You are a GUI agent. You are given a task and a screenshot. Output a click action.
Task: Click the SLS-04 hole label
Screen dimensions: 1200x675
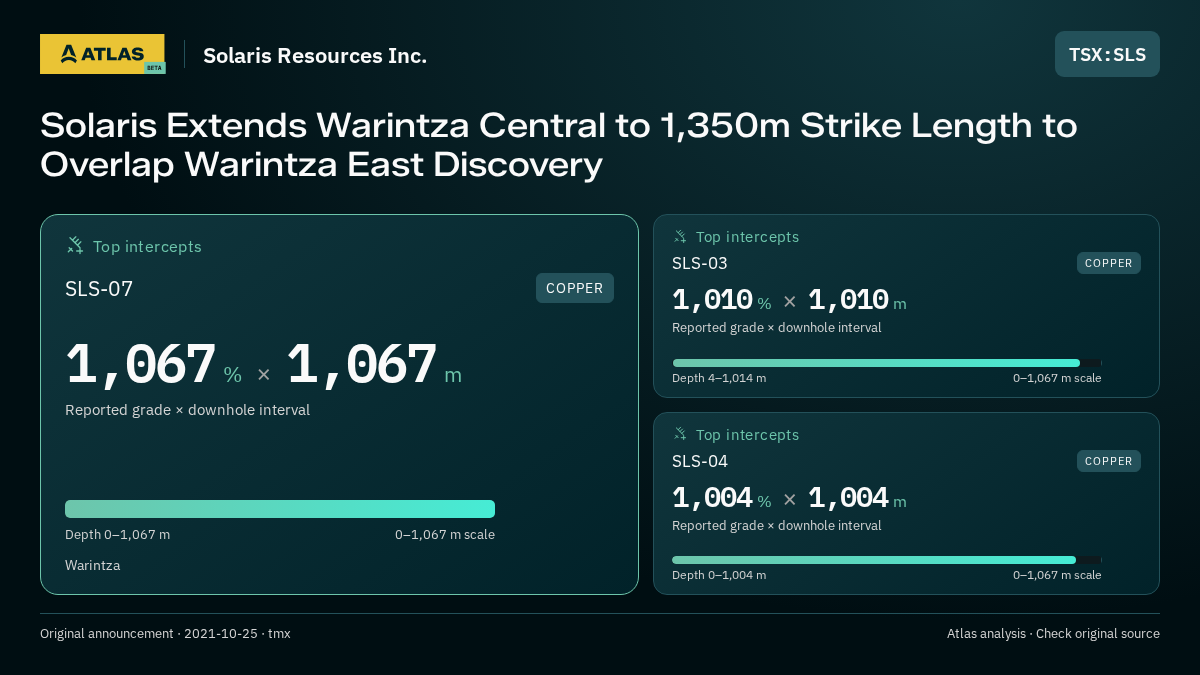click(x=700, y=461)
